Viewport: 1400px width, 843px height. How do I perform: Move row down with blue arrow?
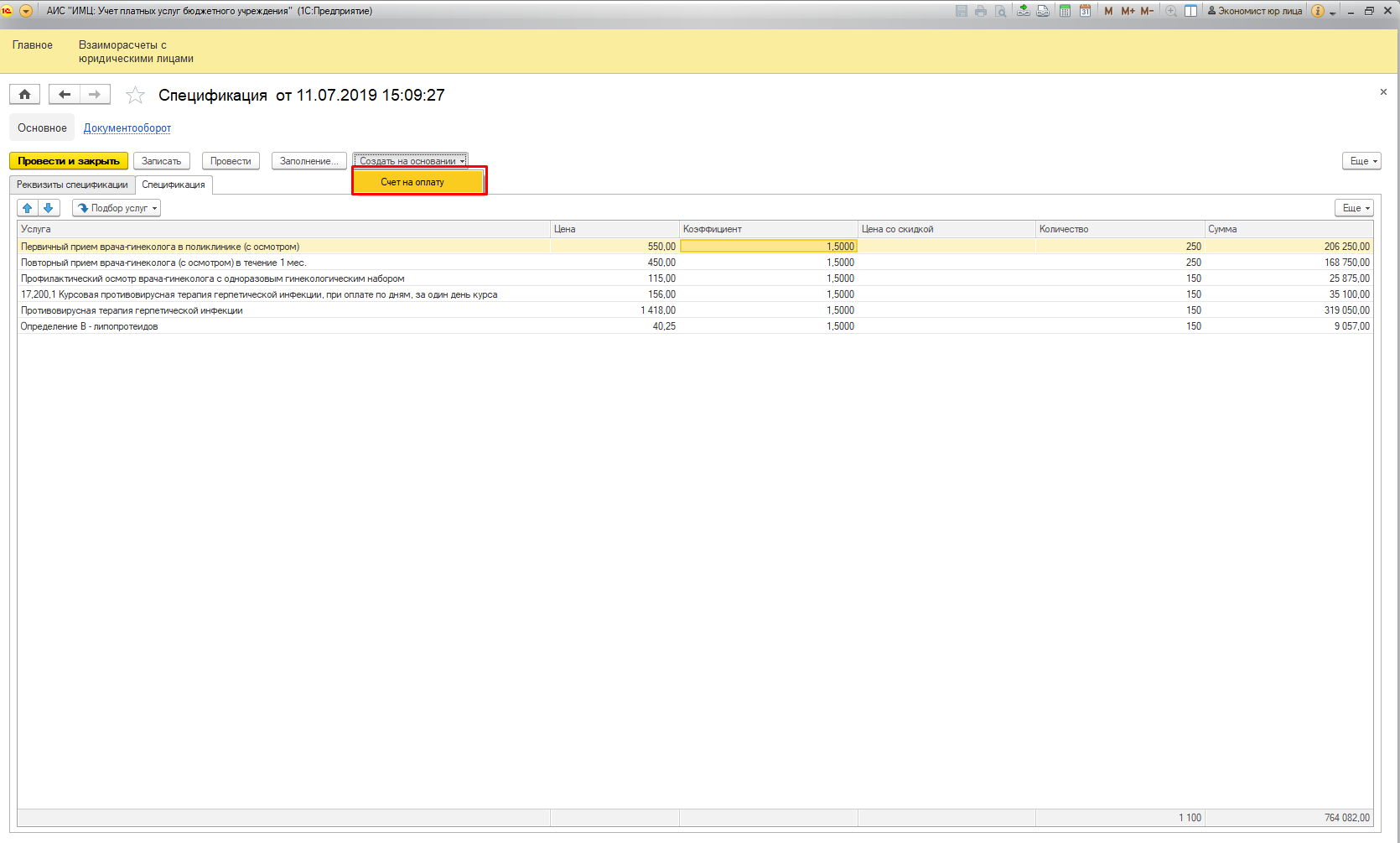click(x=49, y=208)
